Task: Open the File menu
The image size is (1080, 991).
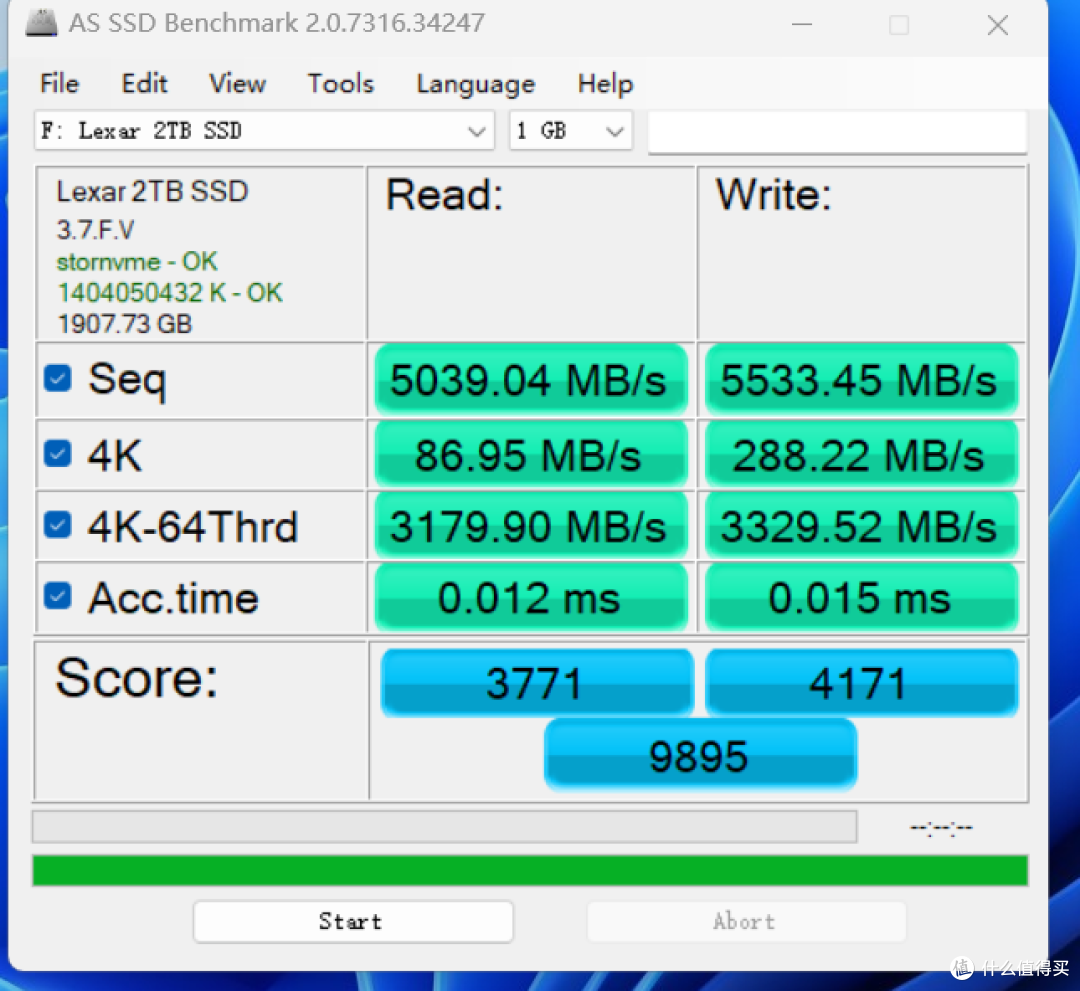Action: tap(59, 83)
